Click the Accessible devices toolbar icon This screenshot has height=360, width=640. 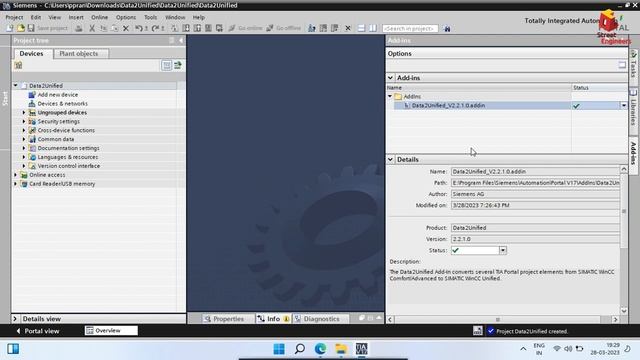(312, 28)
